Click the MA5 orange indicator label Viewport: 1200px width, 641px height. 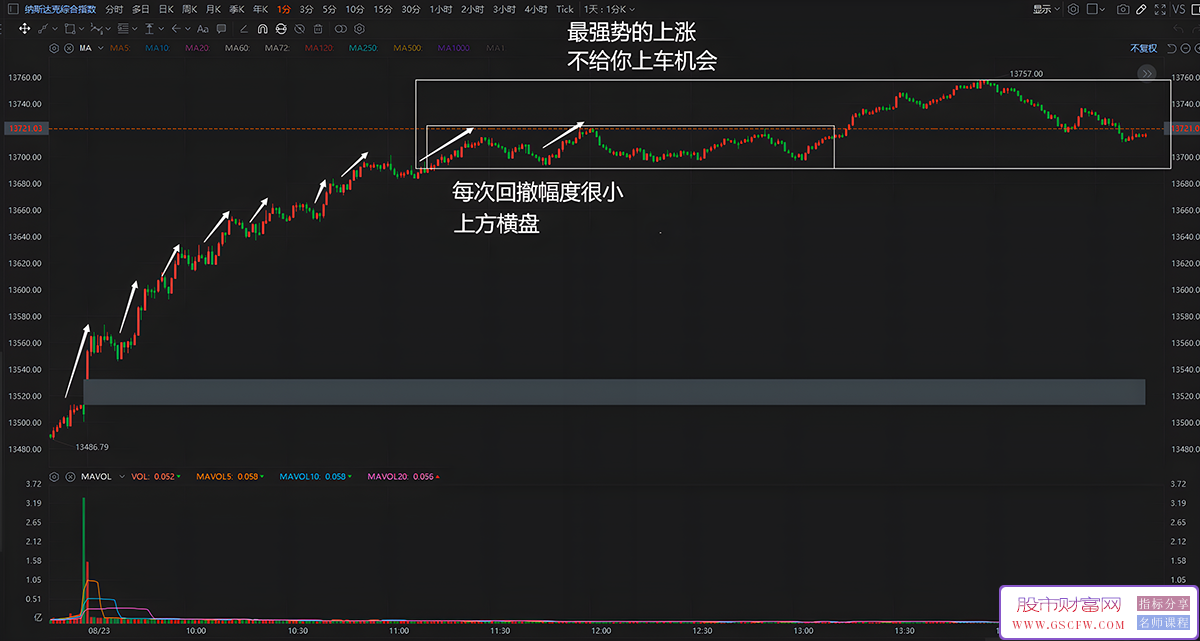[x=120, y=48]
